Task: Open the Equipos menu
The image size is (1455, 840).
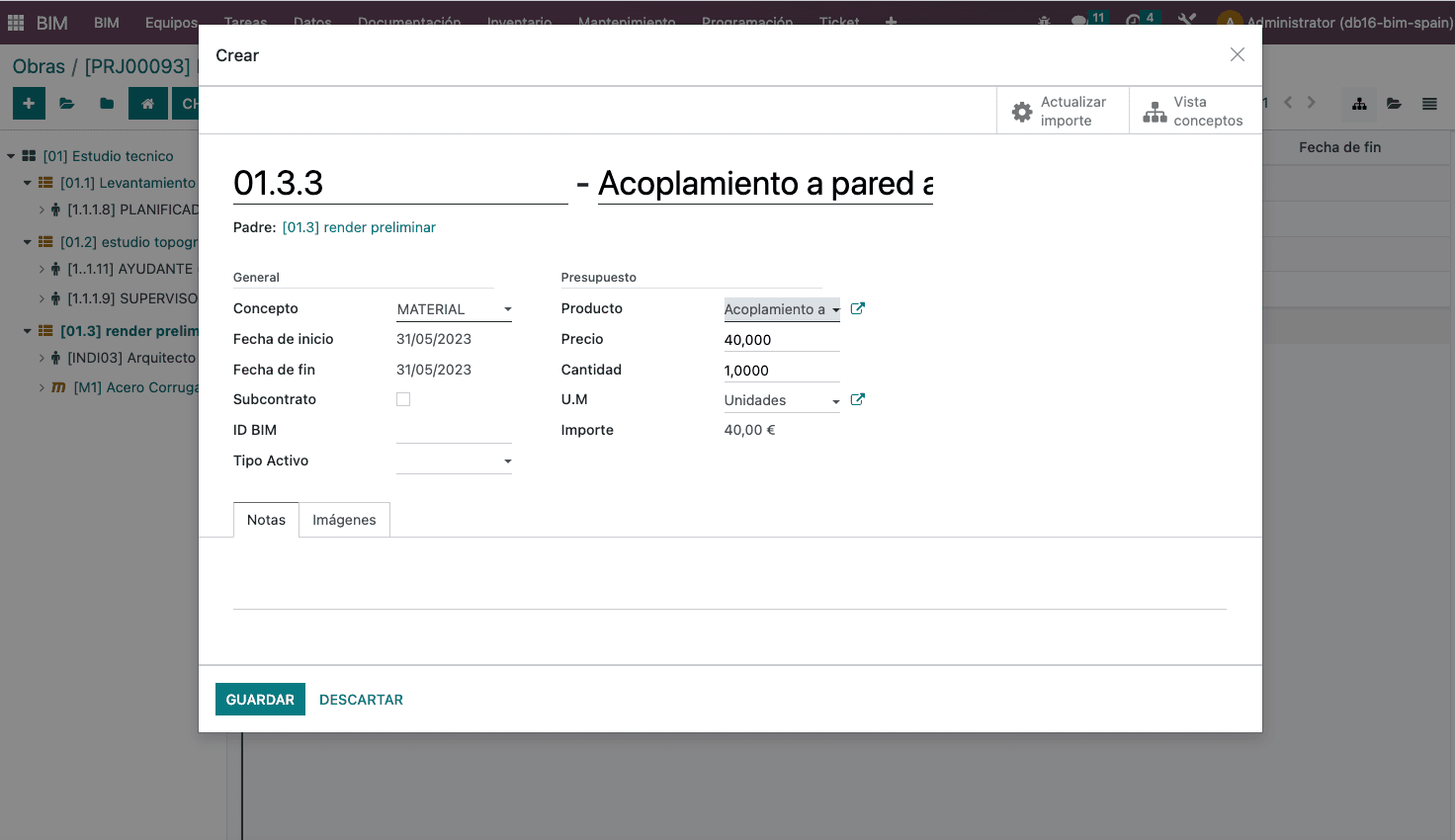Action: [171, 22]
